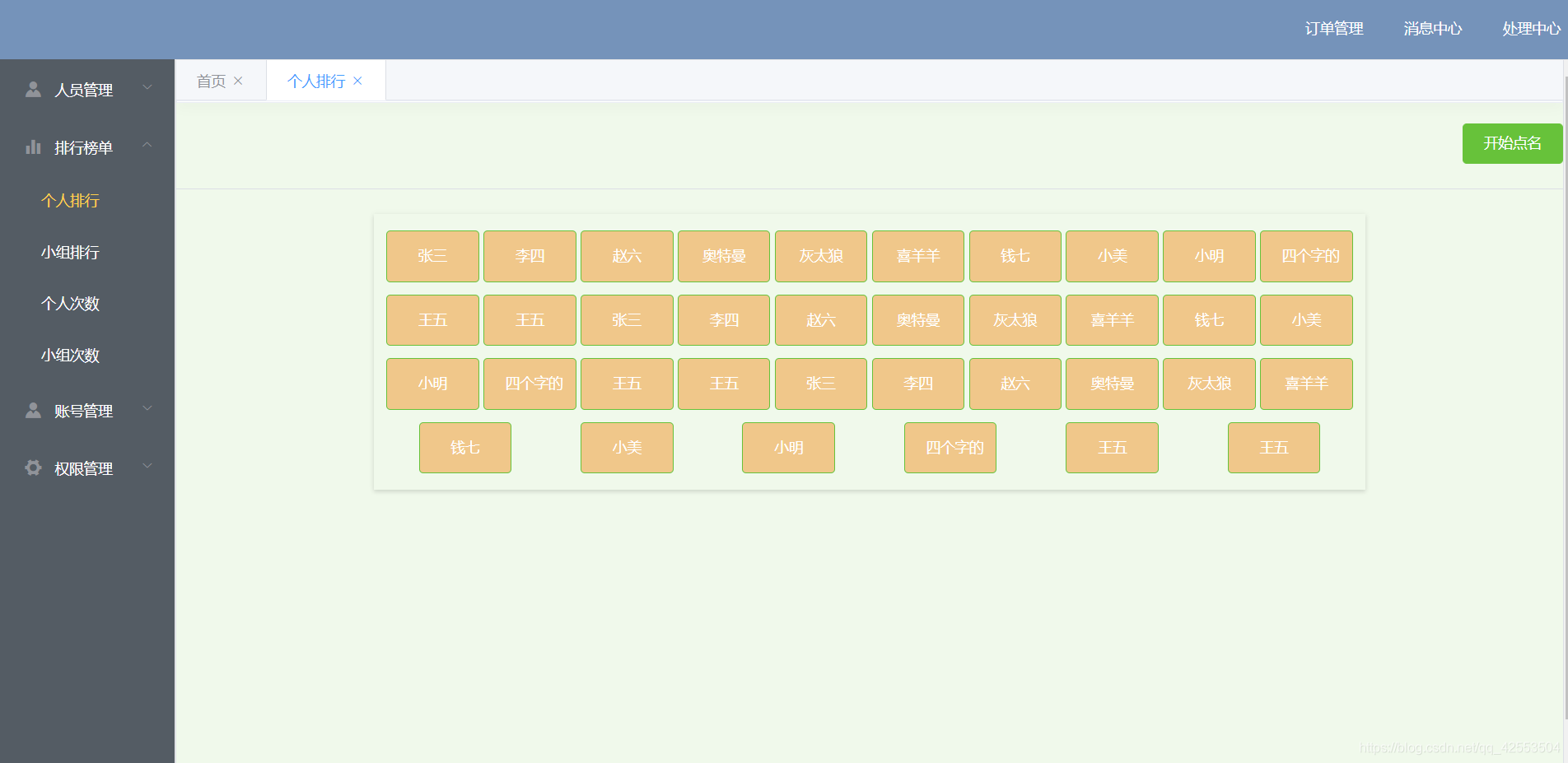This screenshot has width=1568, height=763.
Task: Click the 人员管理 person icon
Action: point(33,89)
